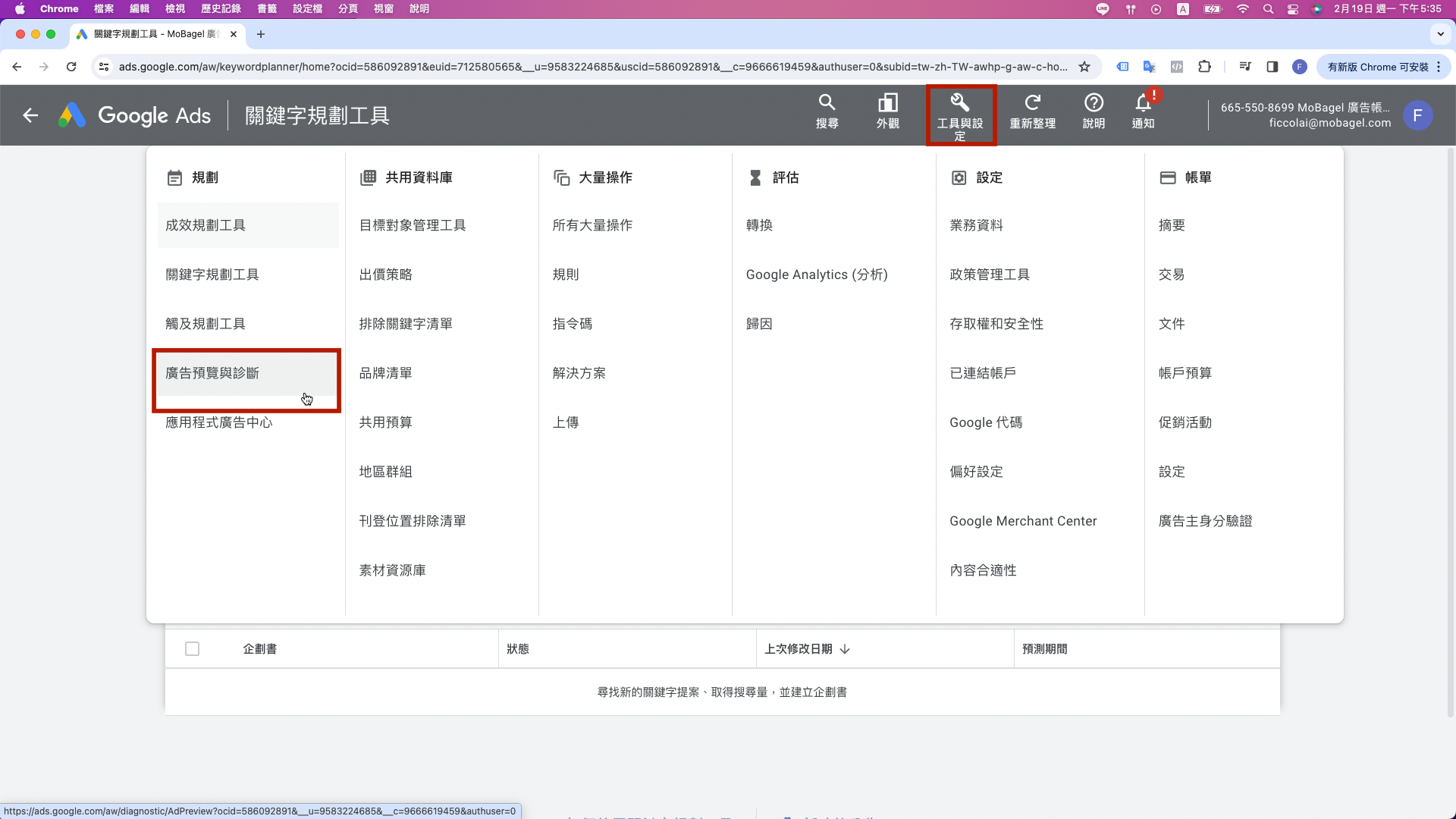Open the Notifications bell icon
This screenshot has height=819, width=1456.
(x=1143, y=102)
